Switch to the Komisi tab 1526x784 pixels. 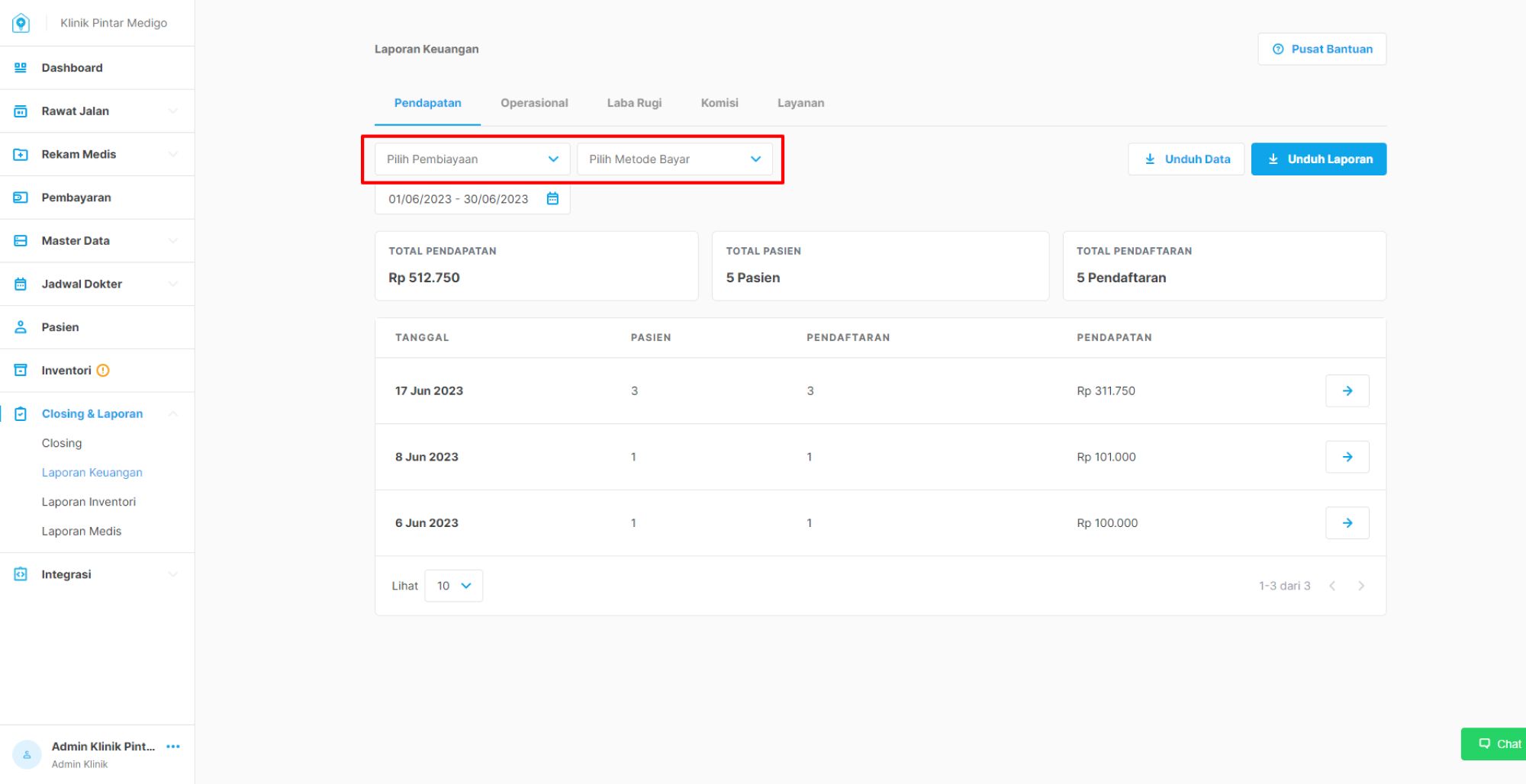720,103
